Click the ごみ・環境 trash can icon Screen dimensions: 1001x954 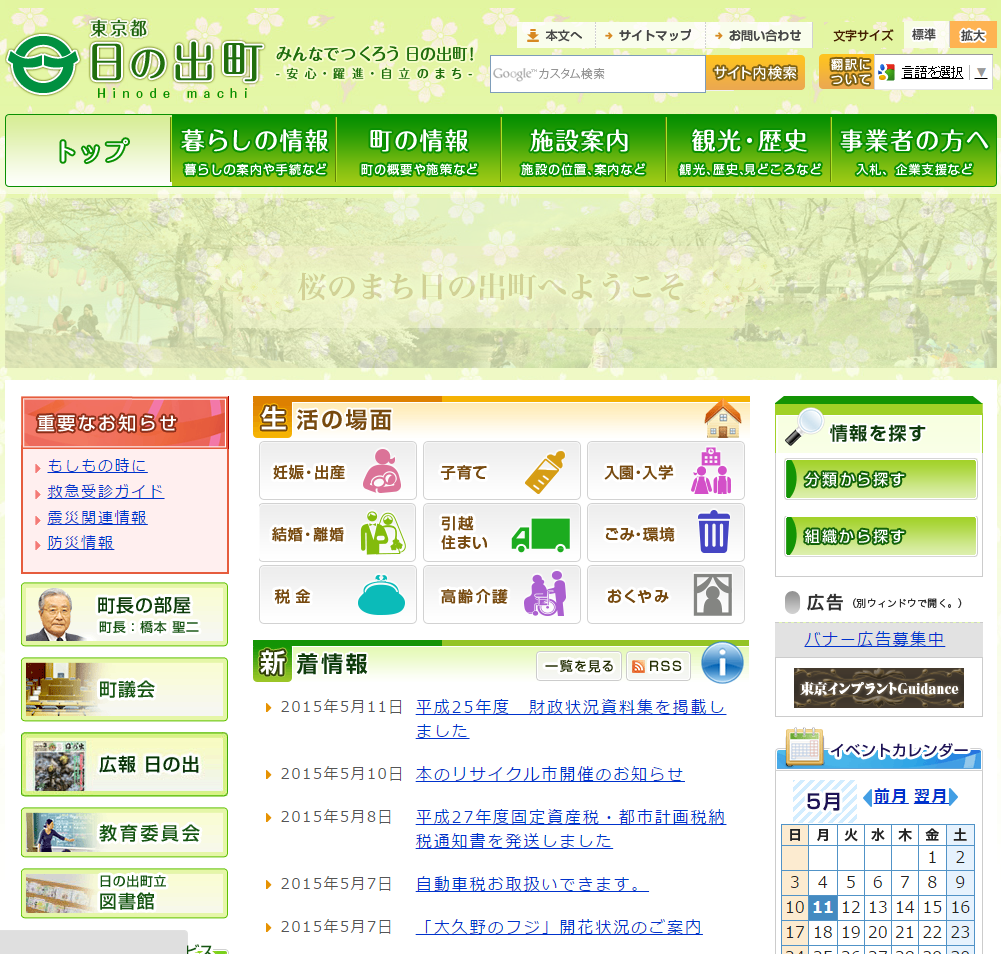(712, 532)
